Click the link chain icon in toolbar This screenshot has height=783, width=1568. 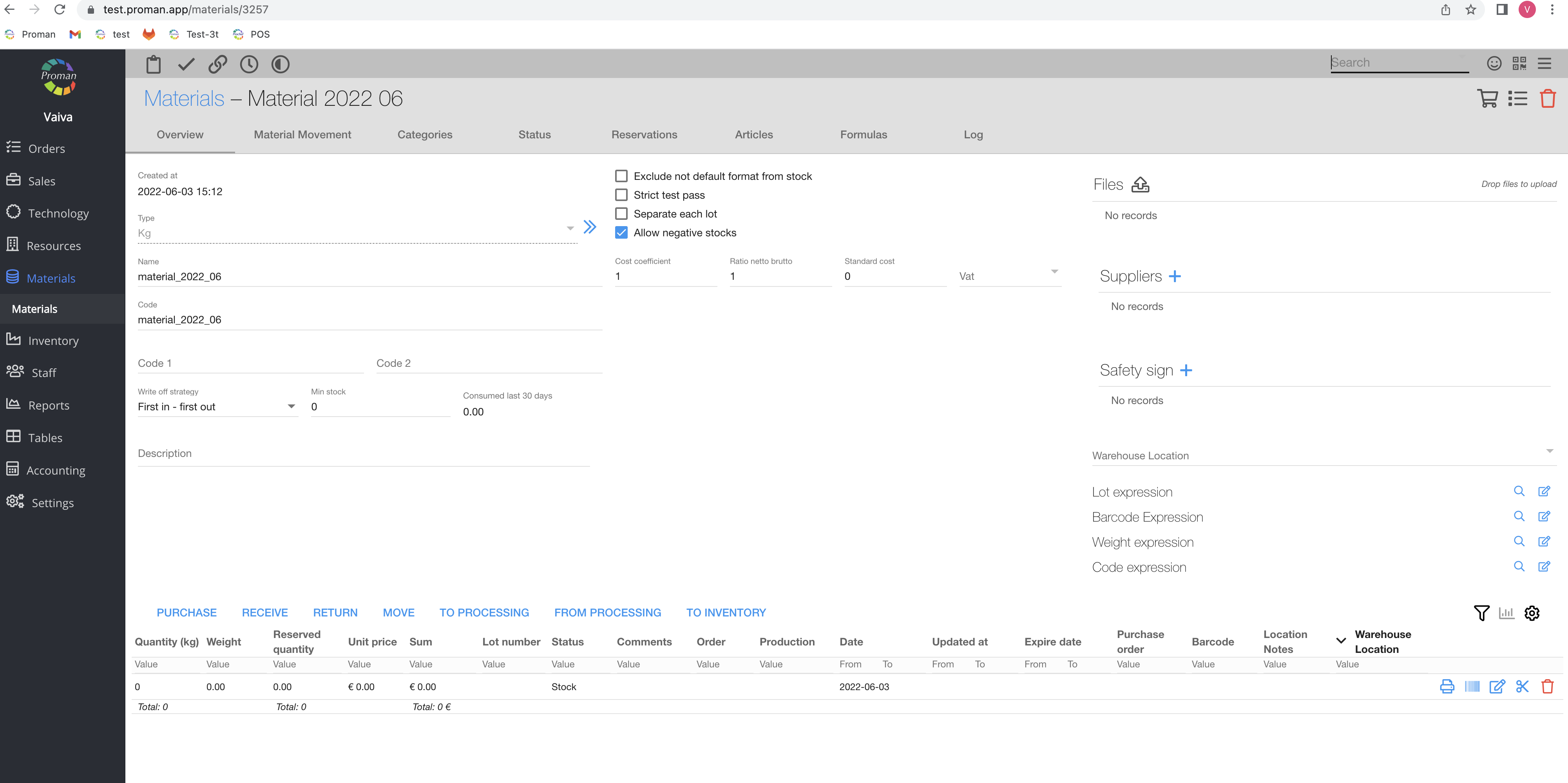pos(217,64)
